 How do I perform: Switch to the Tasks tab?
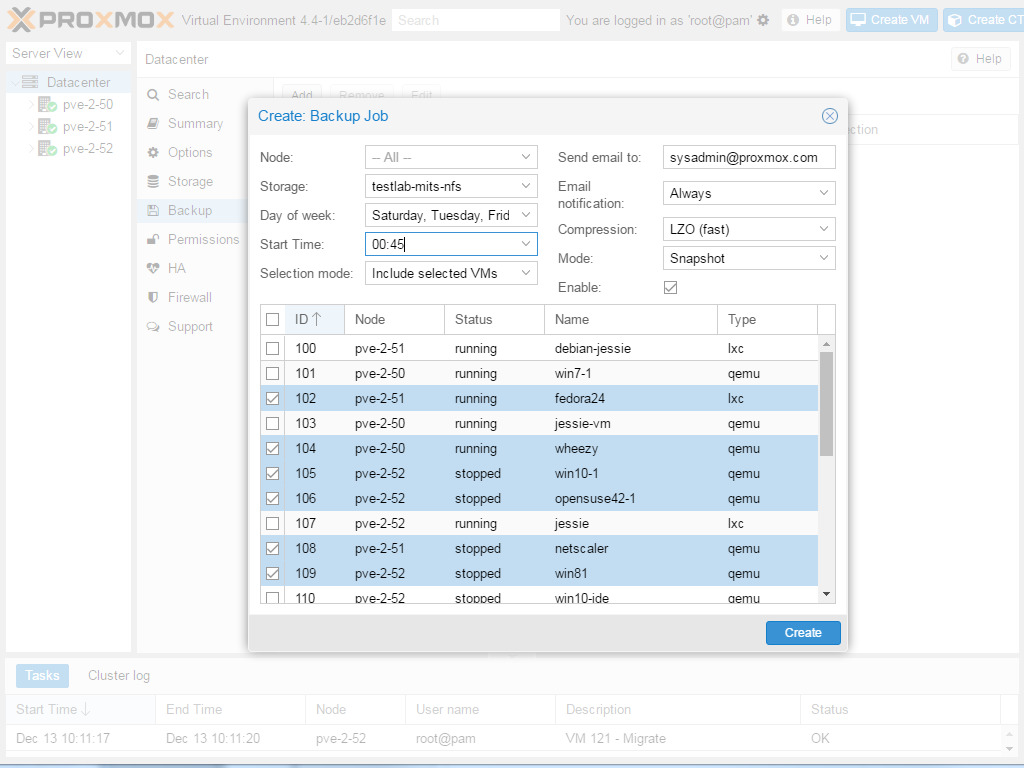point(42,675)
